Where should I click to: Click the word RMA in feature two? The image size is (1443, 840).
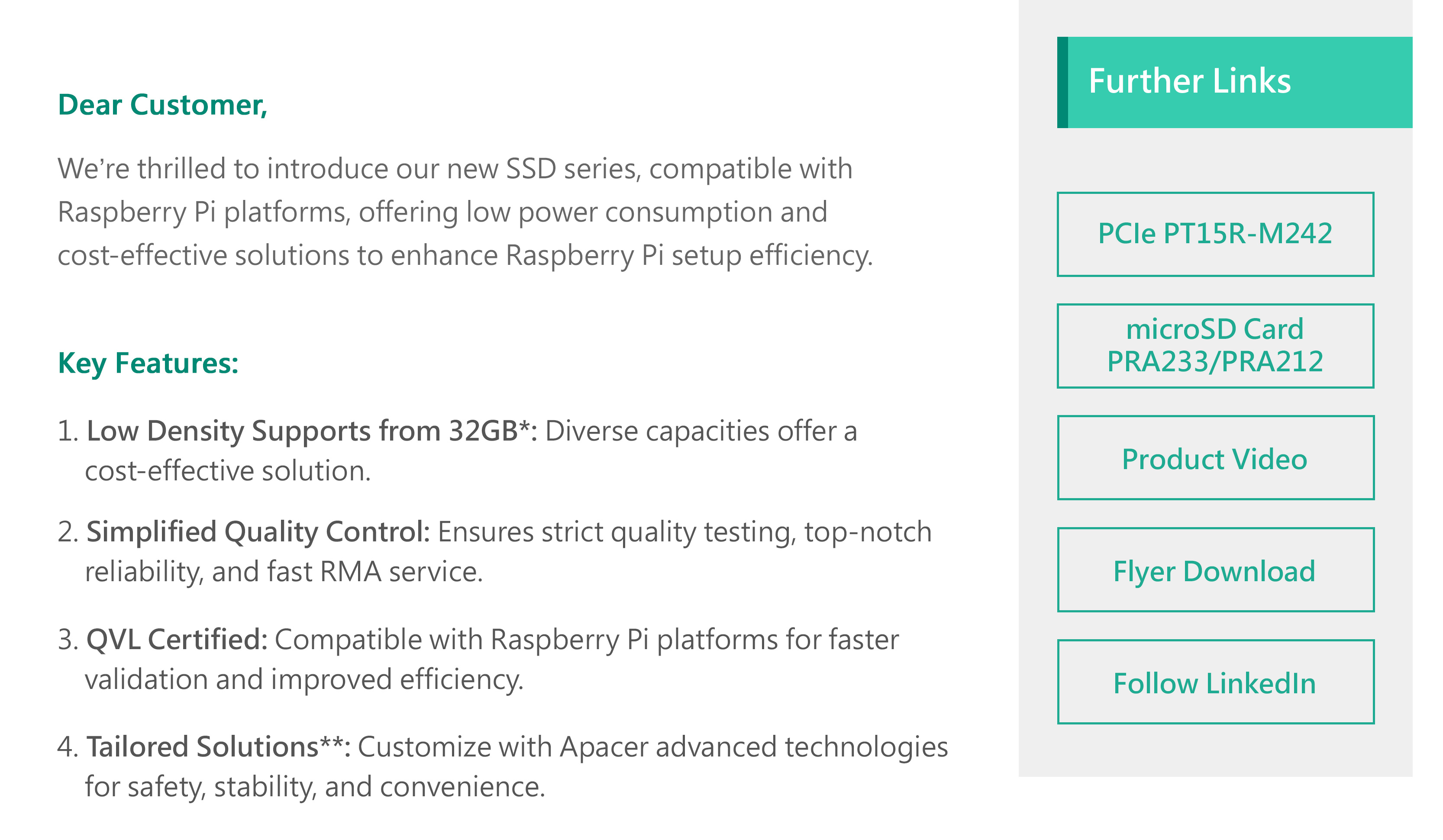pyautogui.click(x=350, y=572)
